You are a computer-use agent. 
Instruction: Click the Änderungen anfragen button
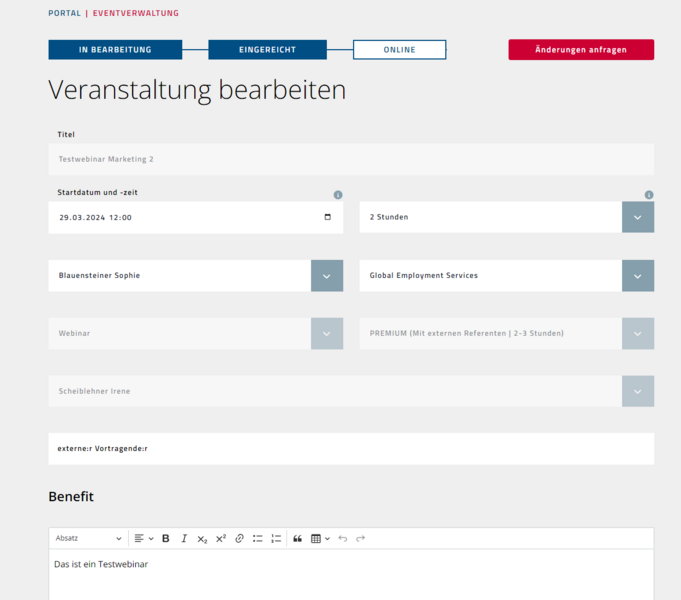click(581, 50)
